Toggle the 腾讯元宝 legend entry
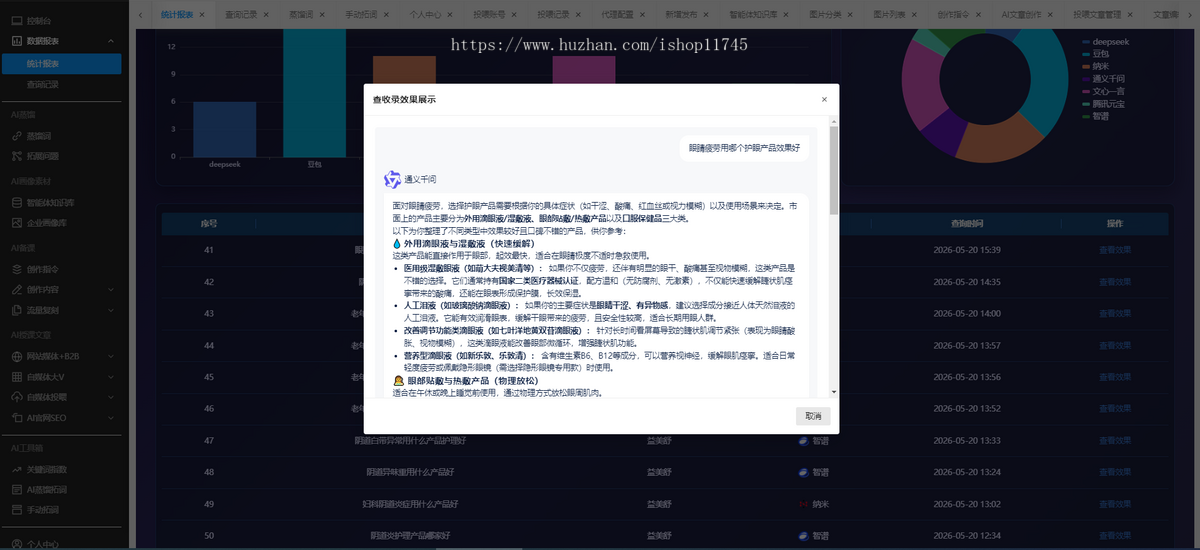1200x550 pixels. click(x=1106, y=103)
